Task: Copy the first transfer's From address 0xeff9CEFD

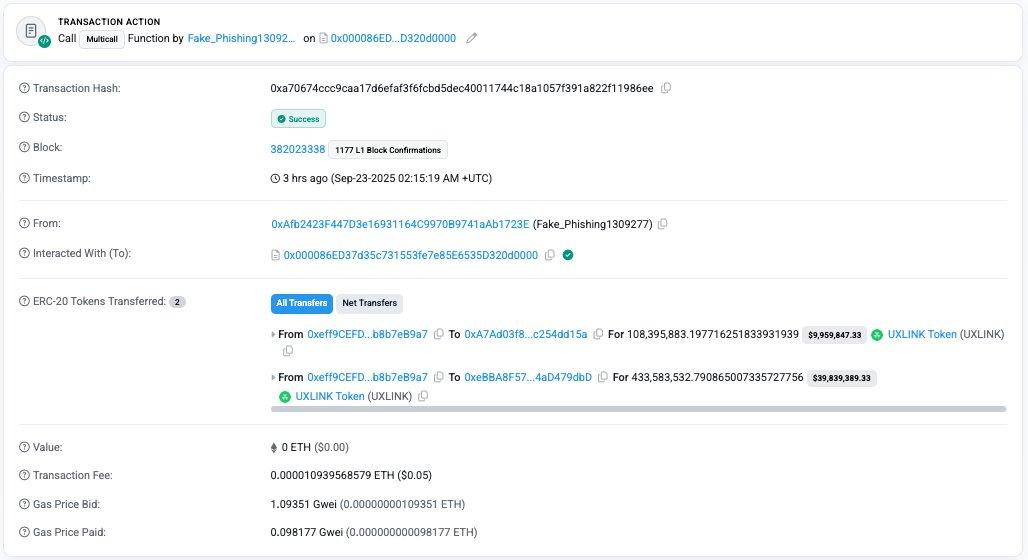Action: click(x=439, y=334)
